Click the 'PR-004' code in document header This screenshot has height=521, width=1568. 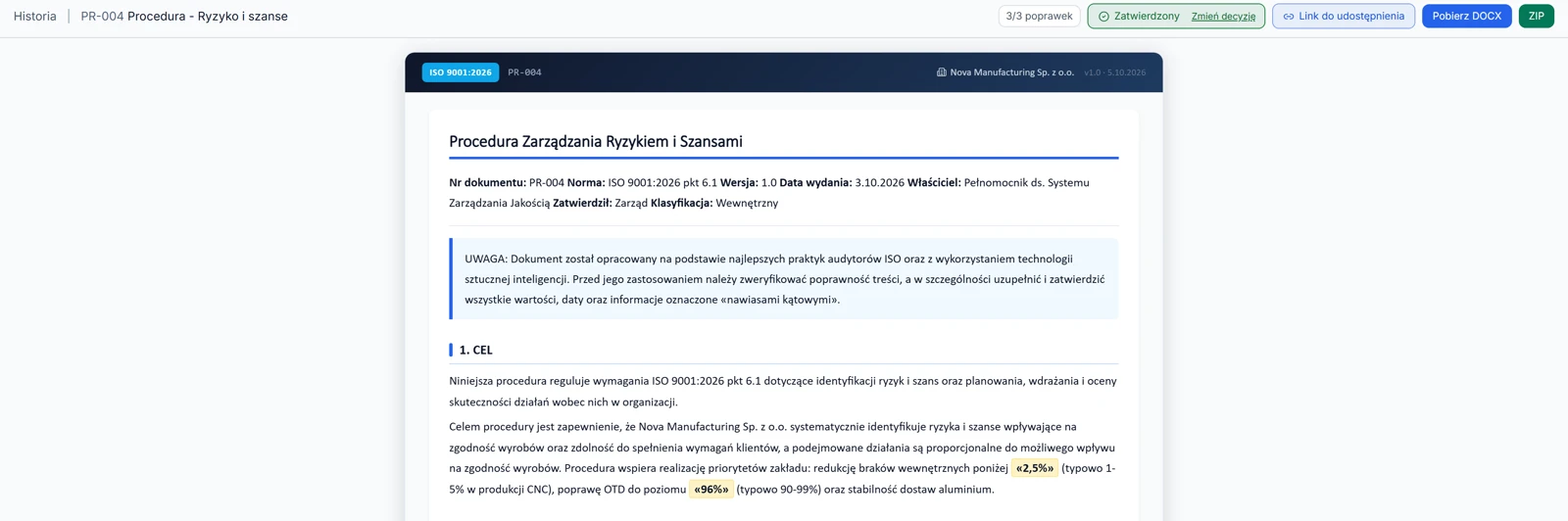(x=524, y=72)
